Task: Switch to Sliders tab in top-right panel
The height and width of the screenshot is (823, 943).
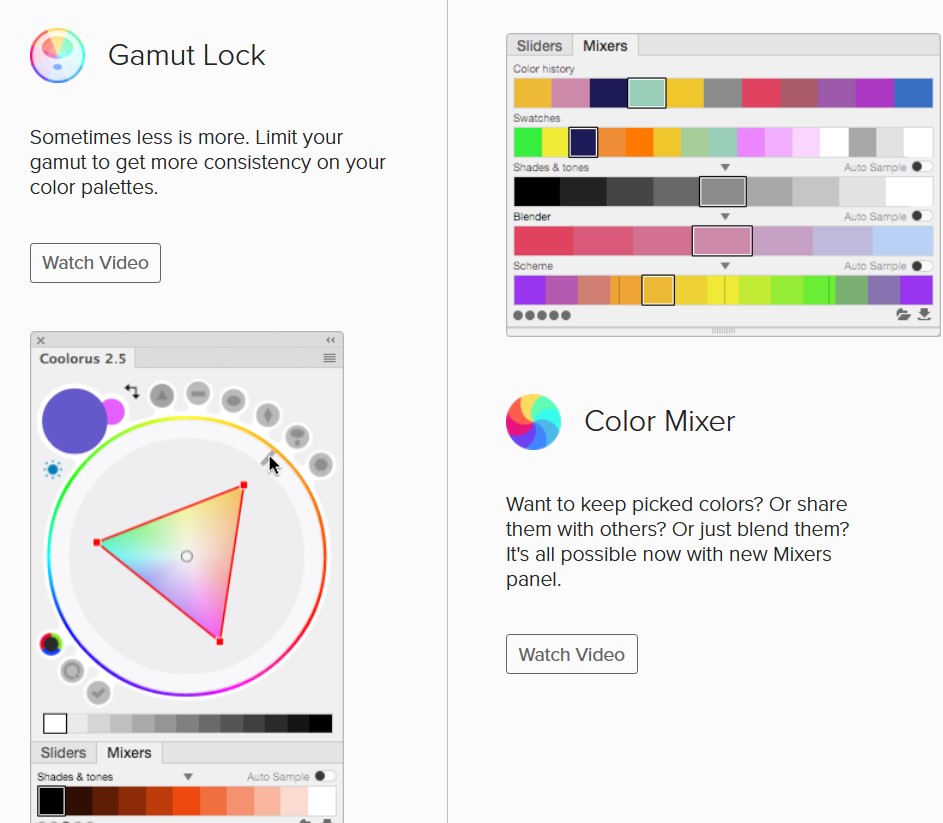Action: 540,46
